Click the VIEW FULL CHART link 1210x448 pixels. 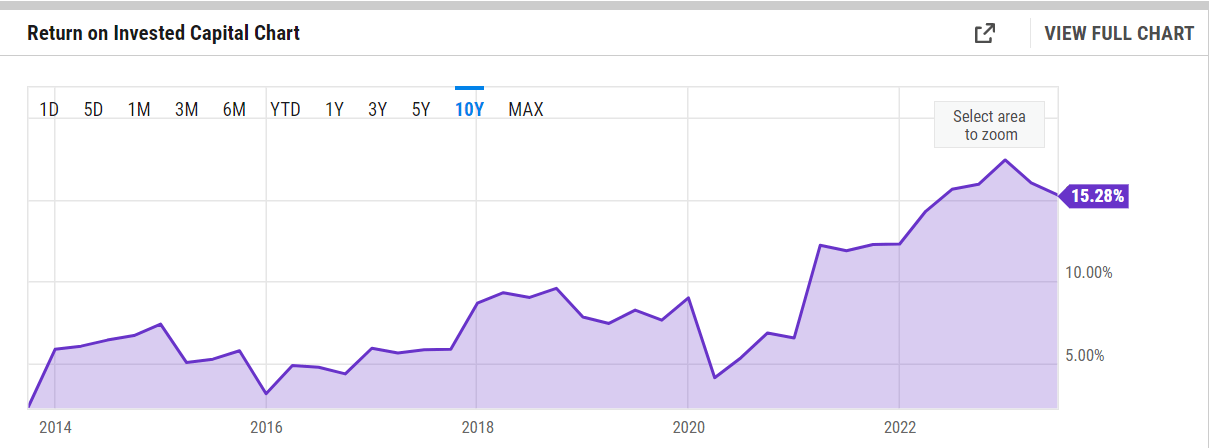coord(1119,33)
